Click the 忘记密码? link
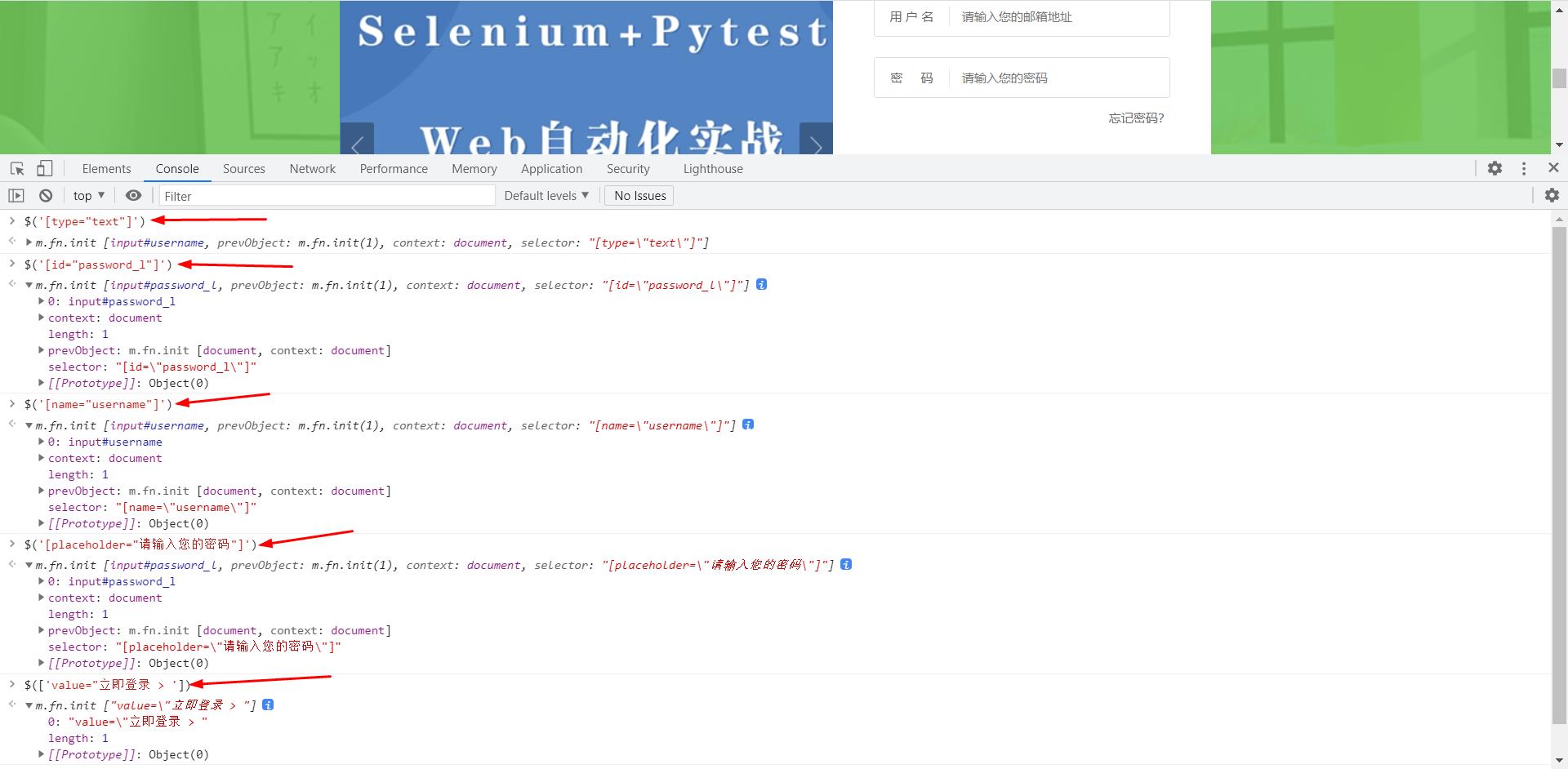This screenshot has height=769, width=1568. [1136, 118]
